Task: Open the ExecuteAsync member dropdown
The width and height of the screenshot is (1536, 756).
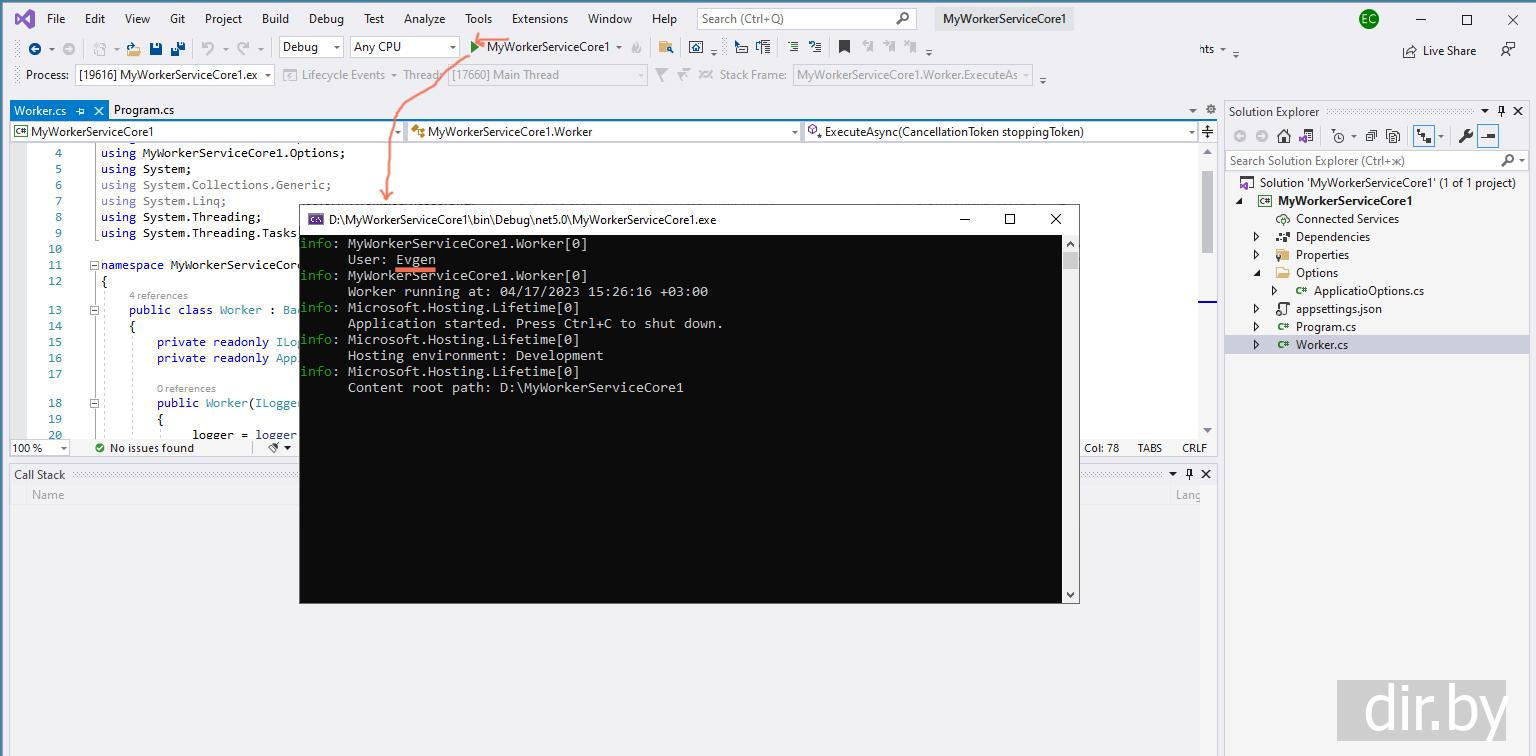Action: click(x=1001, y=132)
